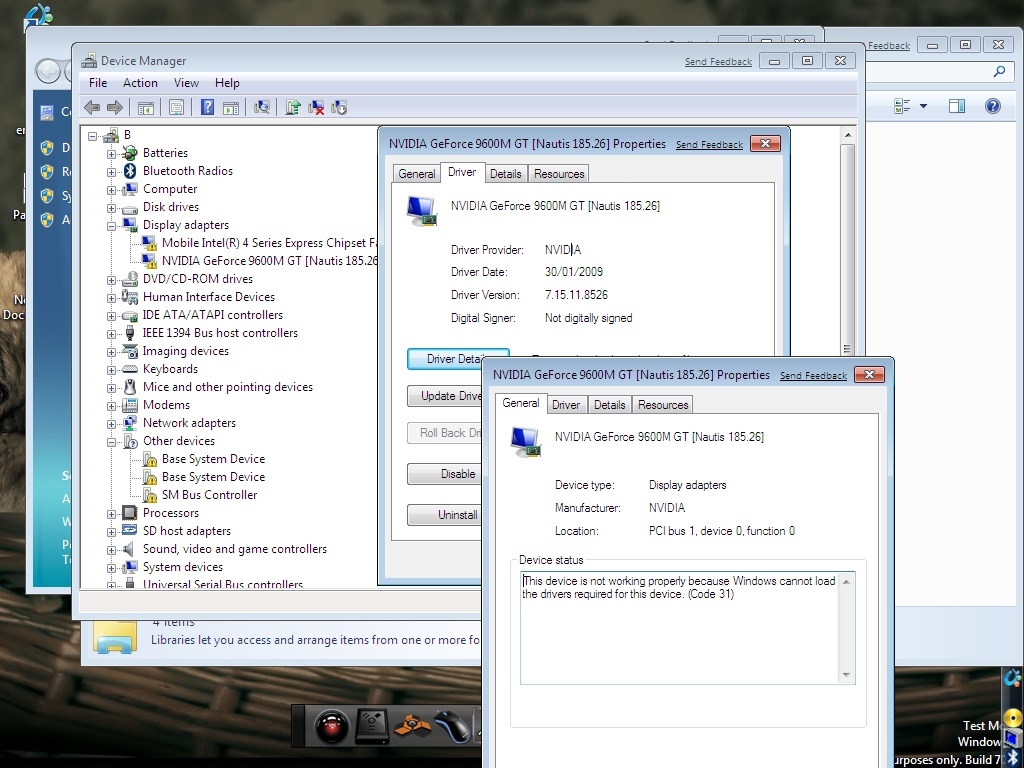Image resolution: width=1024 pixels, height=768 pixels.
Task: Click the blue Help question-mark toolbar icon
Action: 207,107
